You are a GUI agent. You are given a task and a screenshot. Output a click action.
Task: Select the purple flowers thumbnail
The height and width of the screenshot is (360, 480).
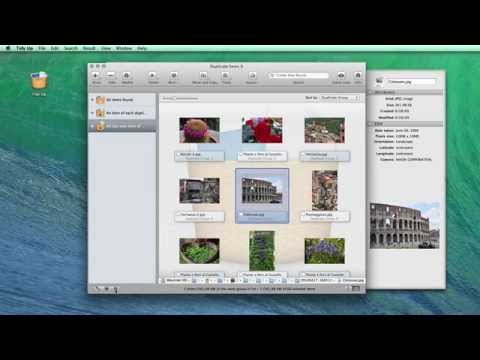click(x=324, y=251)
